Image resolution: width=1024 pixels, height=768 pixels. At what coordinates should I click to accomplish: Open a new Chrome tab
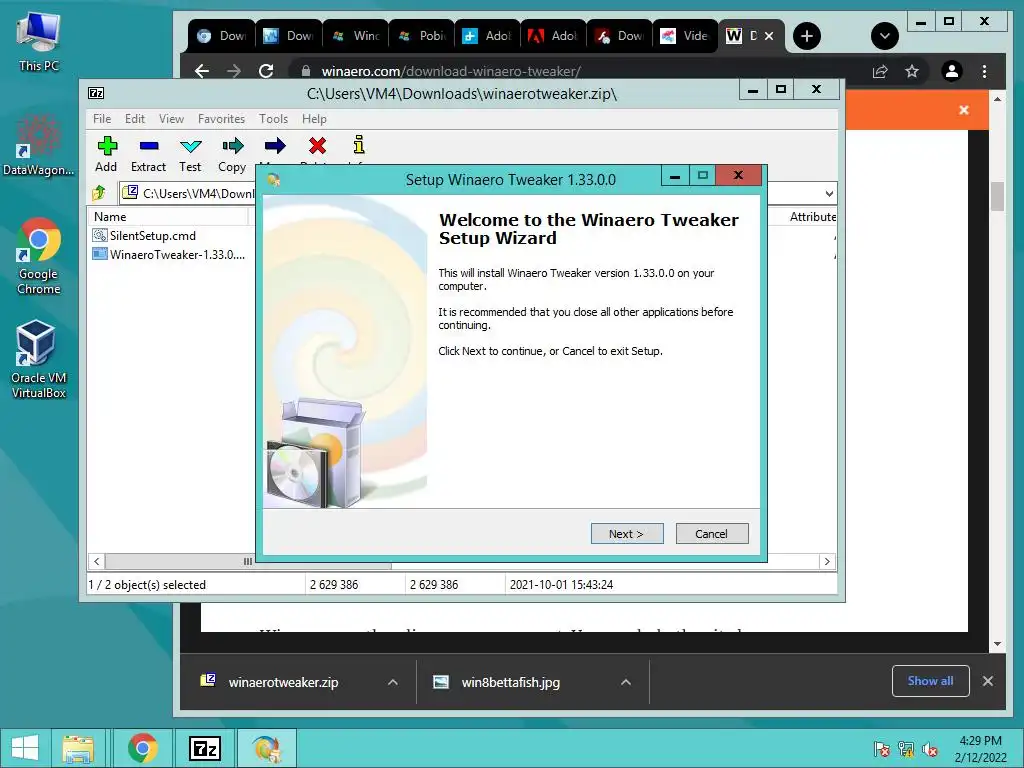click(x=807, y=36)
